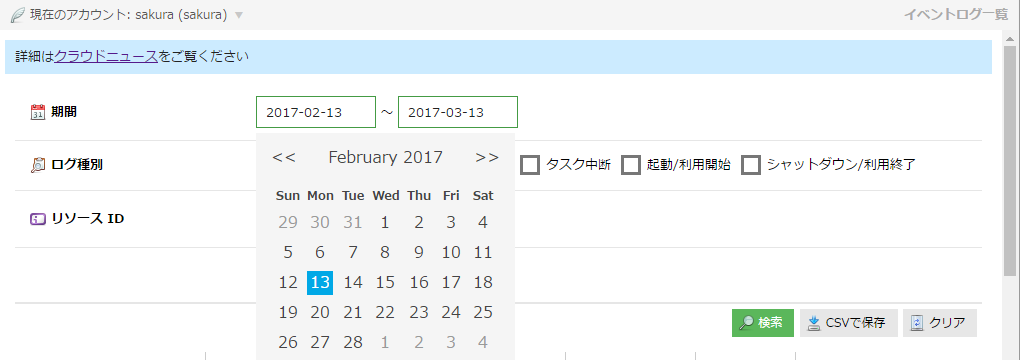The height and width of the screenshot is (360, 1020).
Task: Click the ログ種別 log type icon
Action: click(38, 165)
